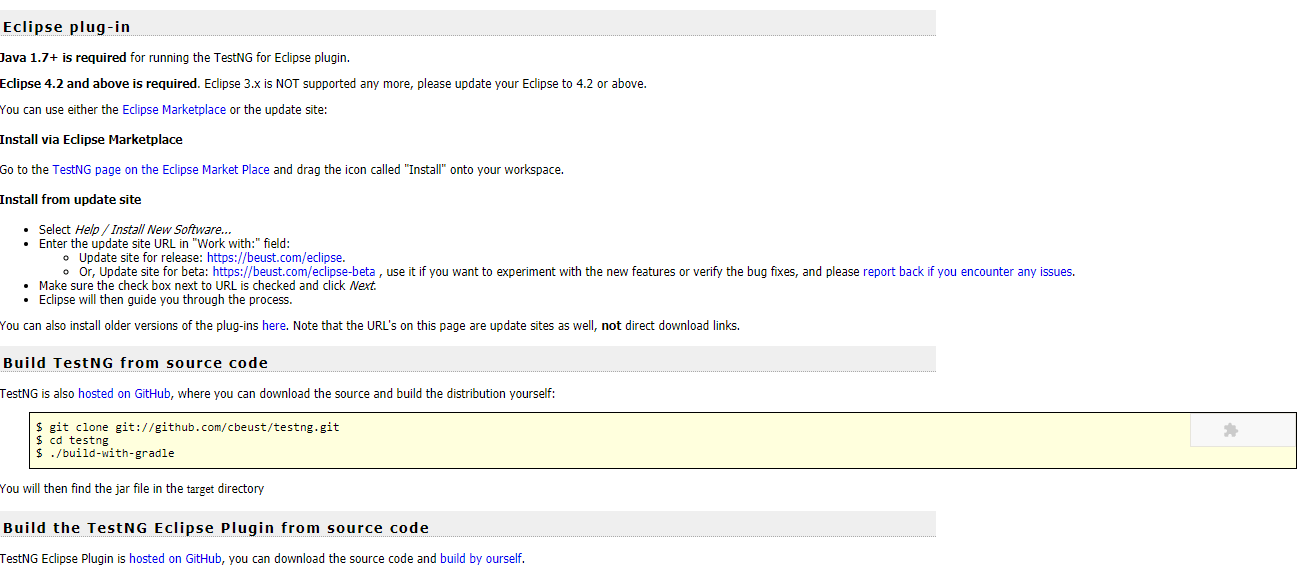Click the 'build by ourself' link
Image resolution: width=1305 pixels, height=574 pixels.
click(x=481, y=559)
